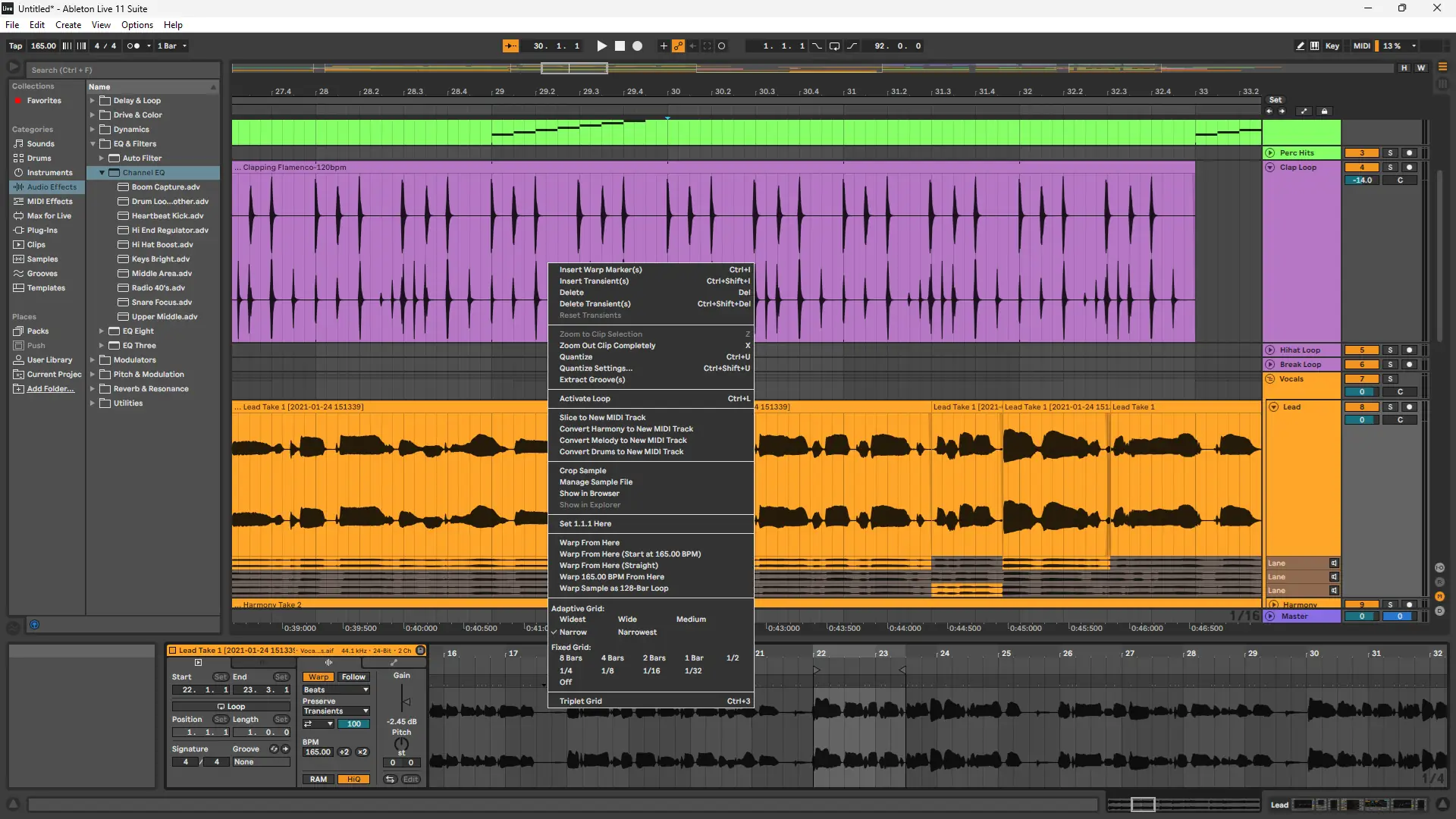This screenshot has height=819, width=1456.
Task: Click the browser Search field
Action: click(x=121, y=70)
